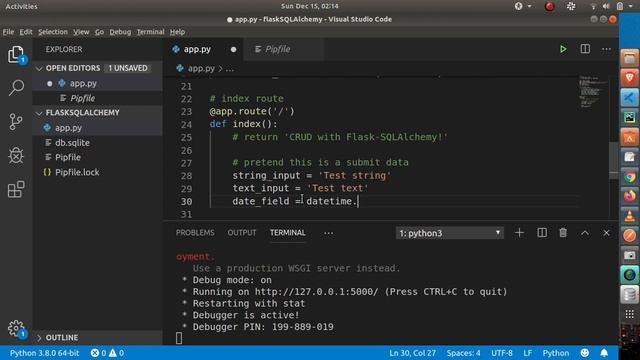
Task: Change language mode via Python
Action: (x=556, y=353)
